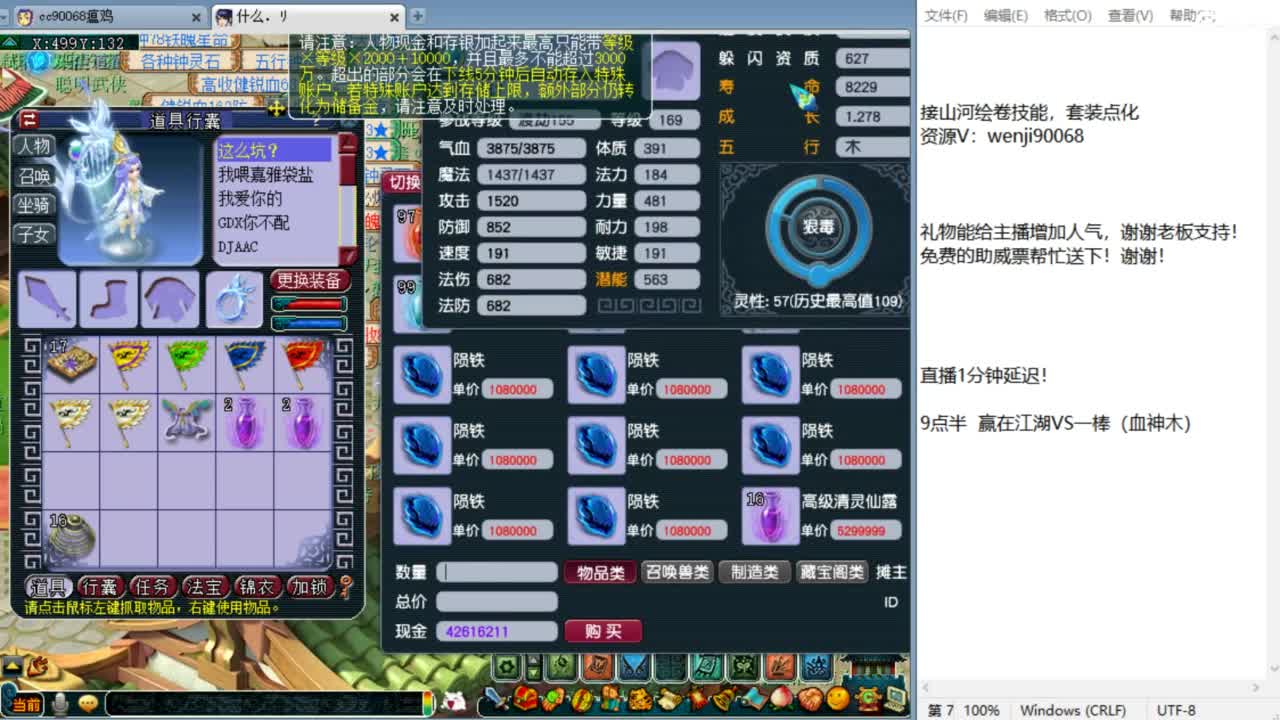Click the equipped cape slot

[170, 299]
